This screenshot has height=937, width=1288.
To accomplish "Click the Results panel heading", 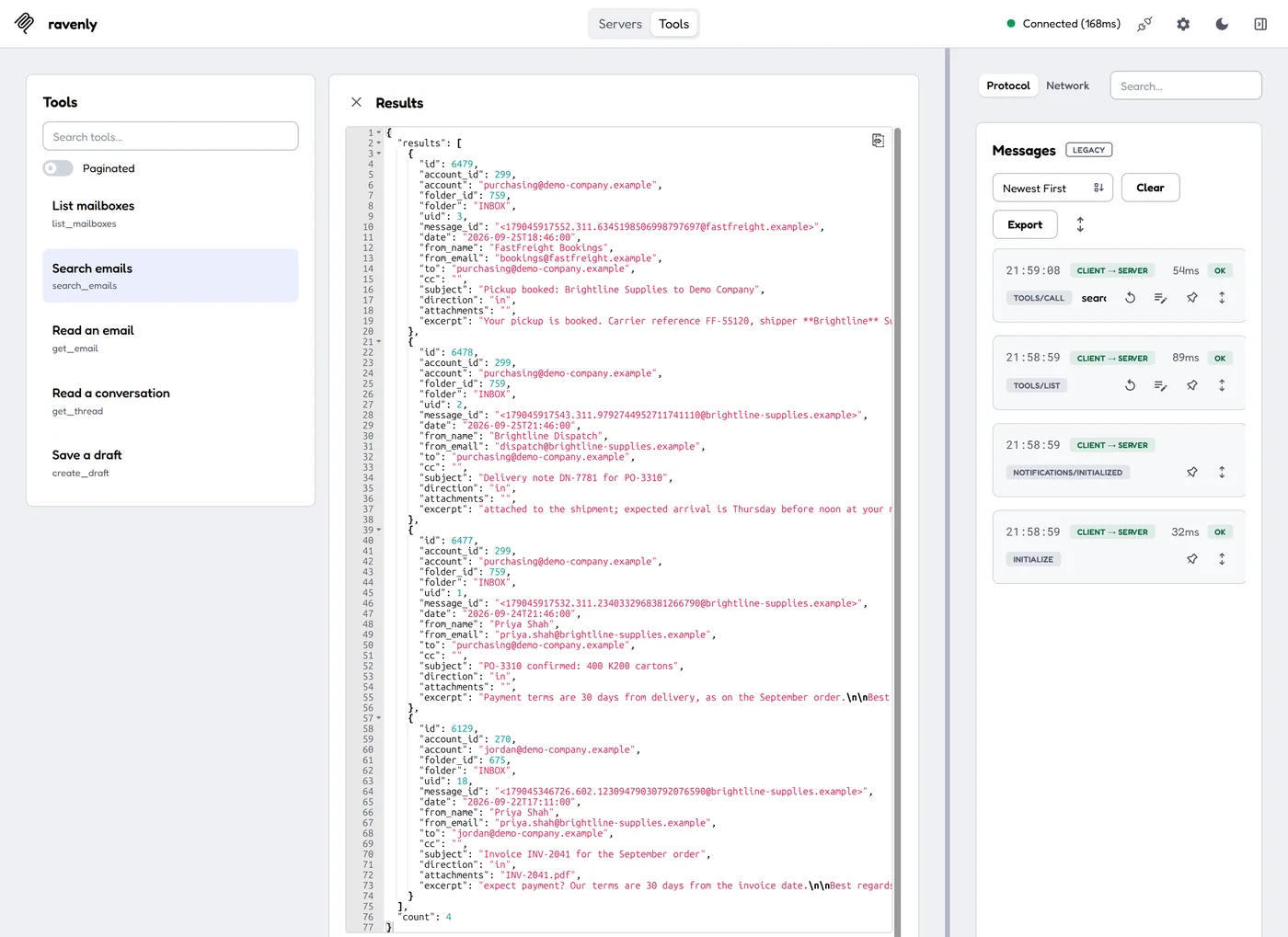I will click(399, 103).
